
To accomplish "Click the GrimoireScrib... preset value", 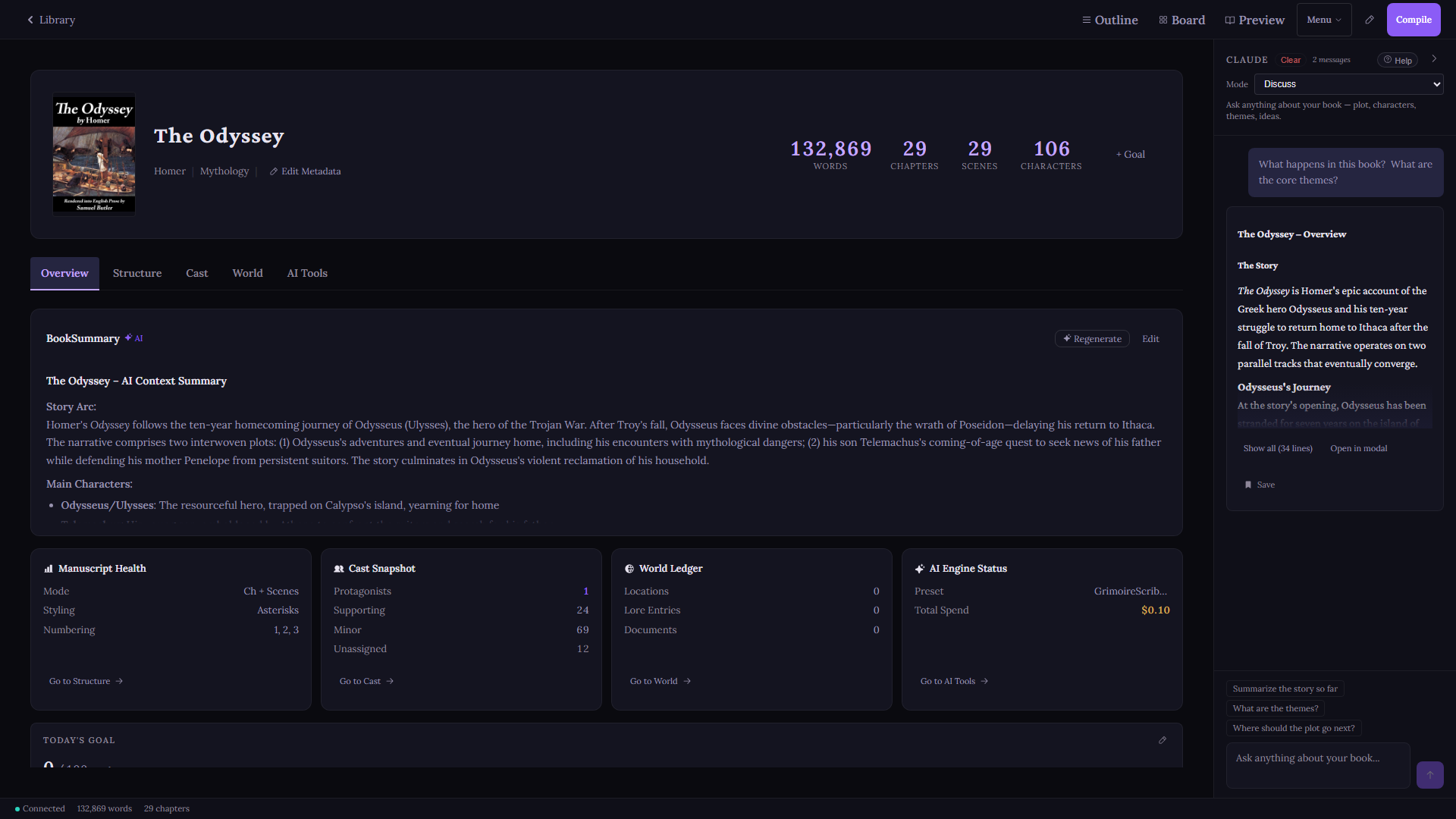I will 1130,591.
